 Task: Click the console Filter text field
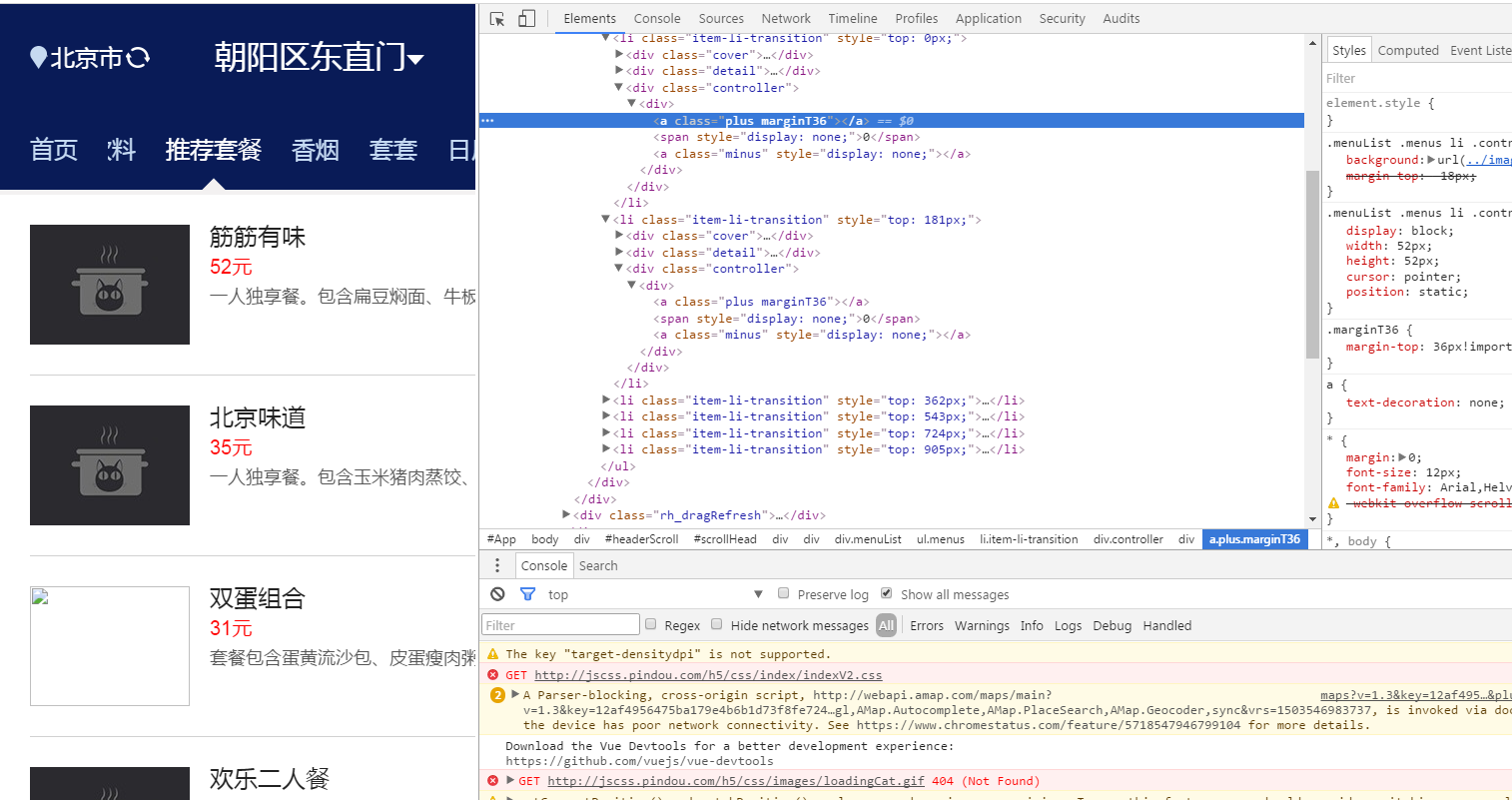tap(560, 625)
